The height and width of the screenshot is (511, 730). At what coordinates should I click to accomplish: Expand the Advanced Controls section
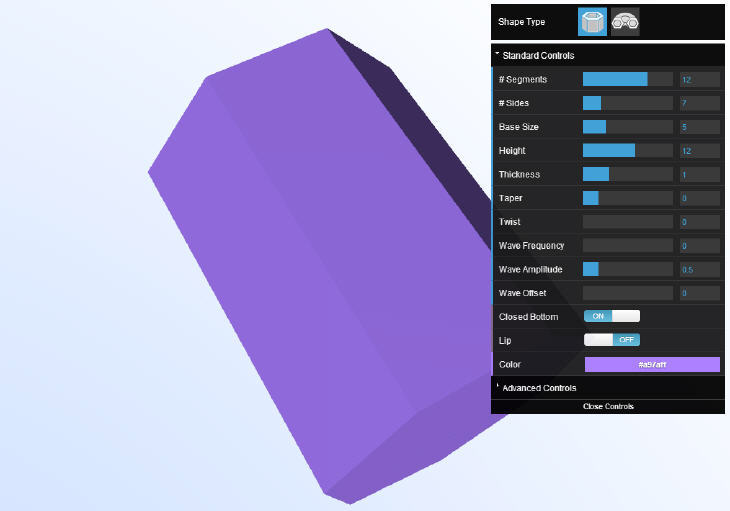tap(539, 388)
